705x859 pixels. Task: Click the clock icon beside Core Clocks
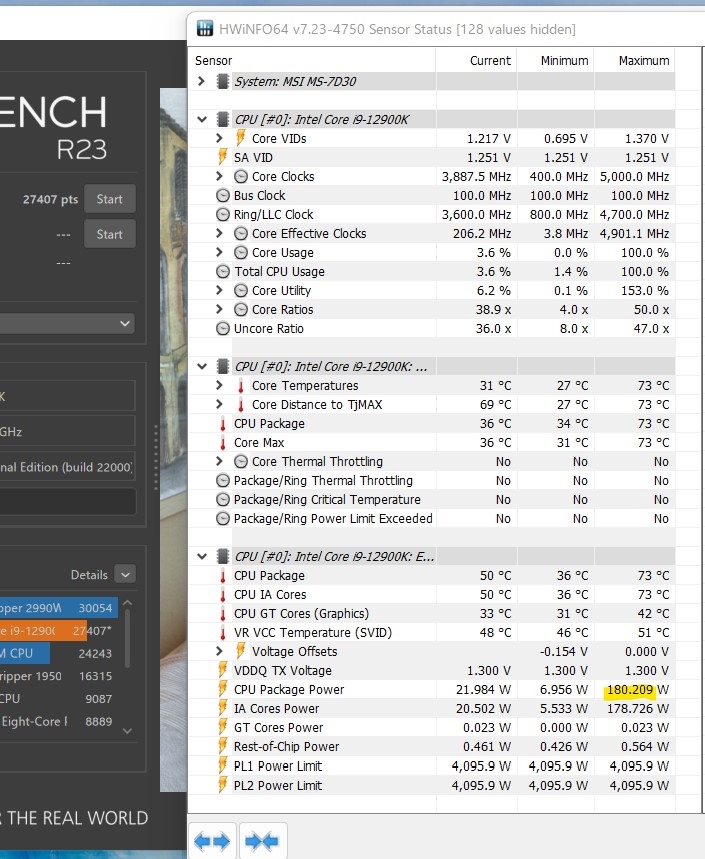point(240,176)
